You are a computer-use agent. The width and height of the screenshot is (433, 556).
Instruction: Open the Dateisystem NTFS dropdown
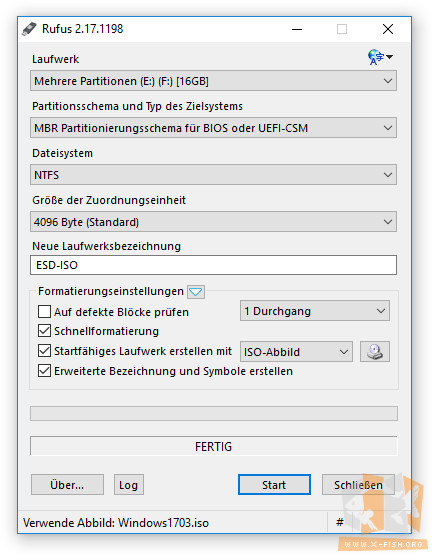213,175
